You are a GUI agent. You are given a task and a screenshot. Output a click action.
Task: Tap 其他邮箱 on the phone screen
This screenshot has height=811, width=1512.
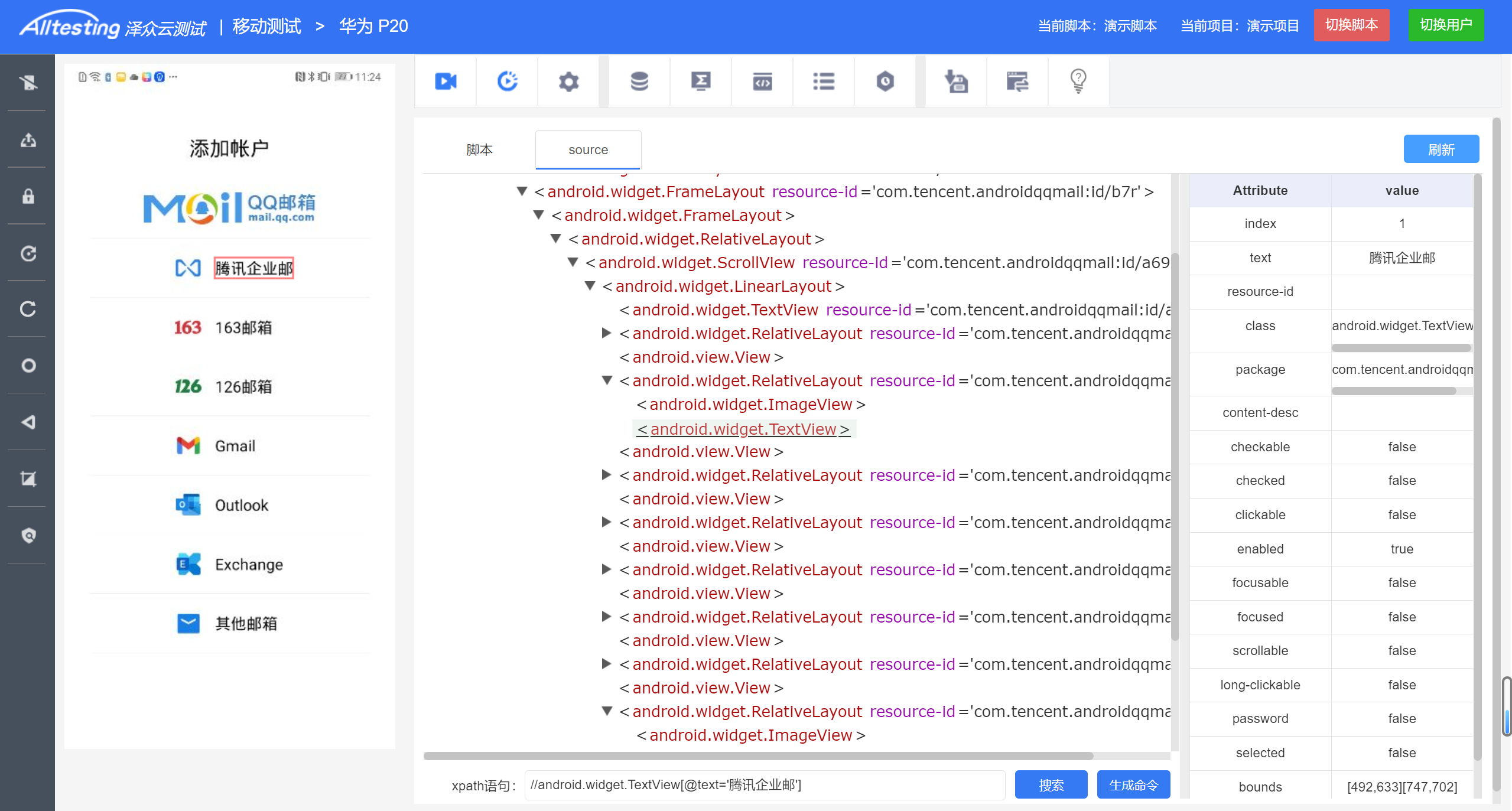(x=246, y=623)
